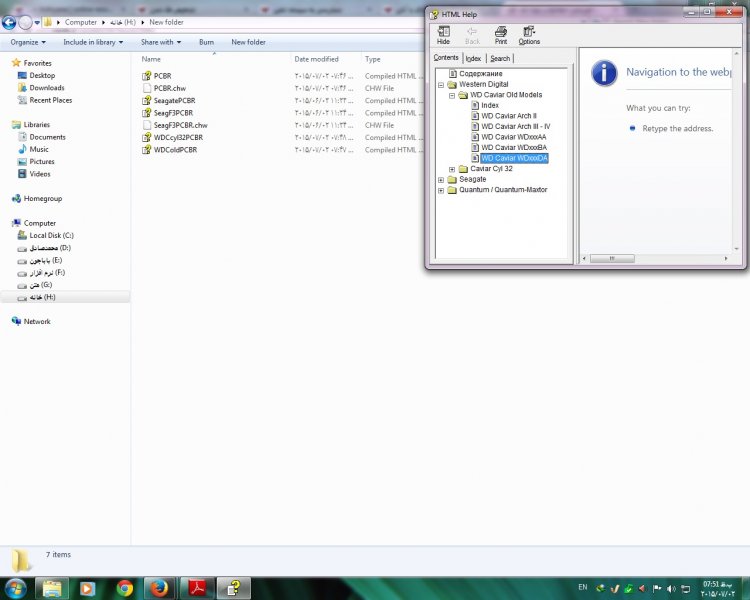The height and width of the screenshot is (600, 750).
Task: Open Google Chrome from taskbar
Action: 125,588
